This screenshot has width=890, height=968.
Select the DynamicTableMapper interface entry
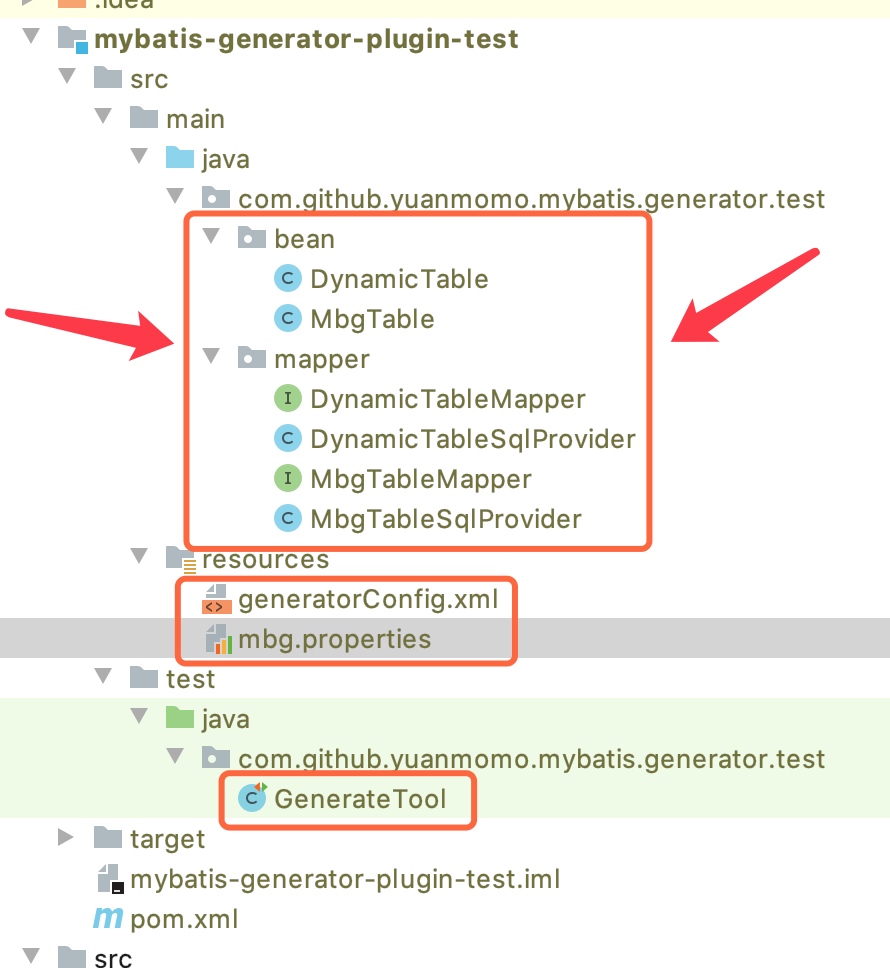tap(447, 398)
